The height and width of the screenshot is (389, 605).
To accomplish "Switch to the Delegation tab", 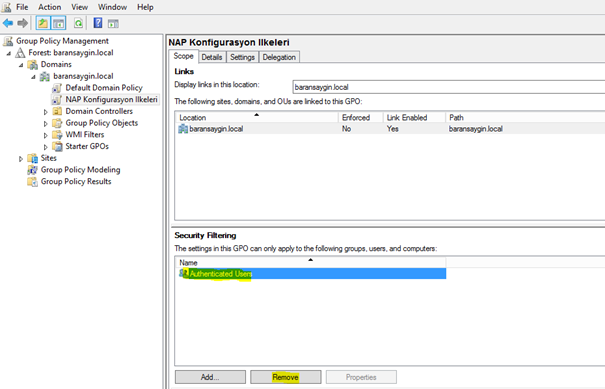I will coord(279,57).
